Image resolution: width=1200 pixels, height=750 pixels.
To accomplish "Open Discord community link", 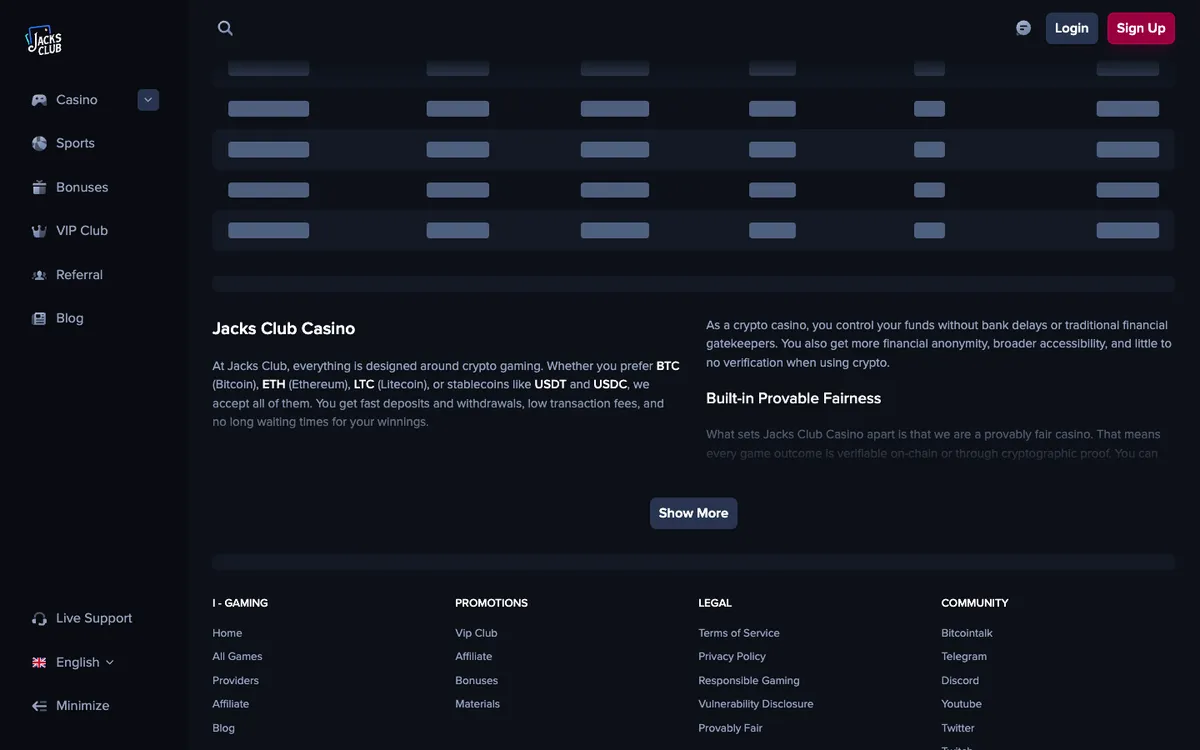I will tap(960, 681).
